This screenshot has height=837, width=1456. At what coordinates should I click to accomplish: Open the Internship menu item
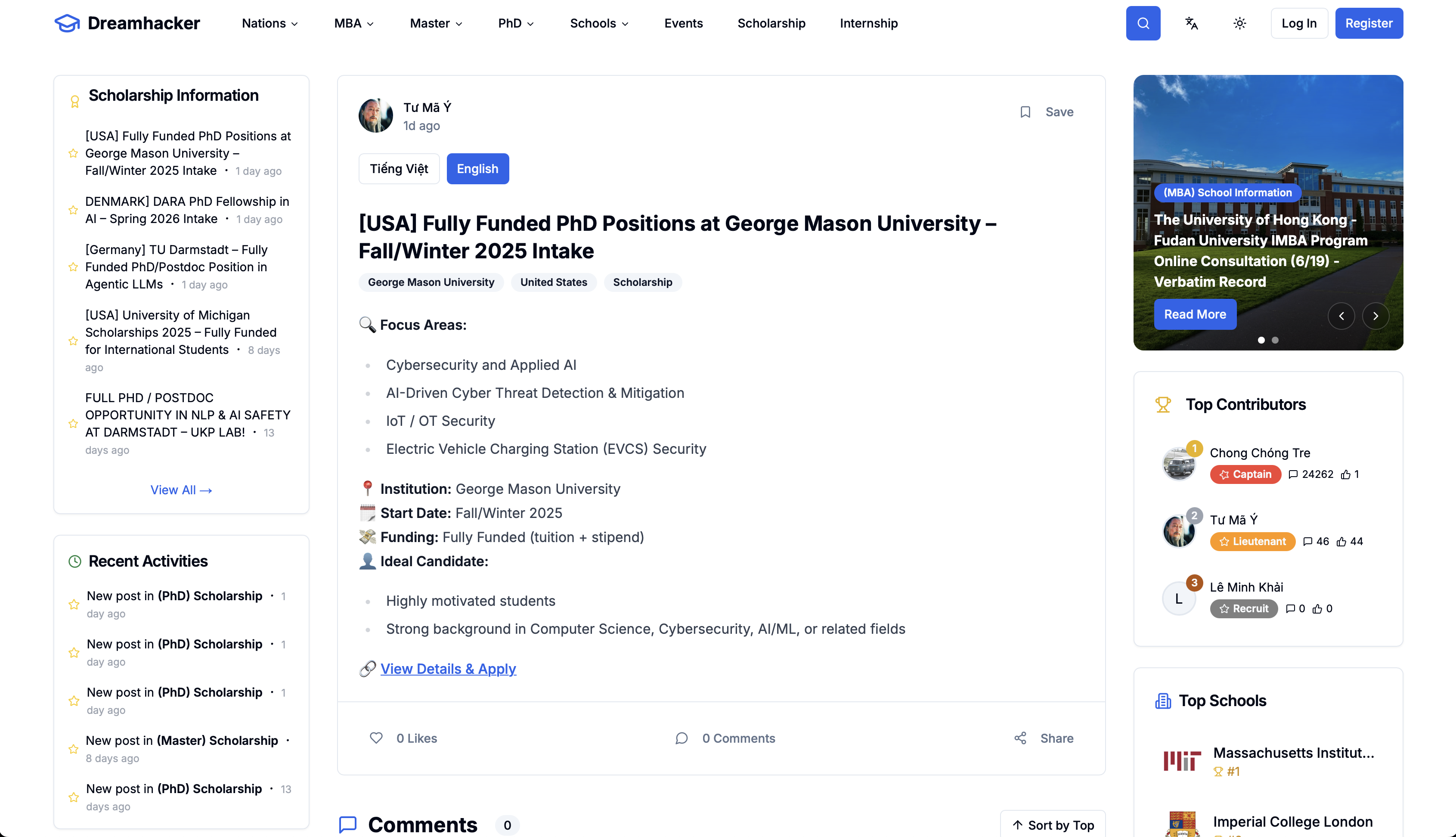[868, 23]
